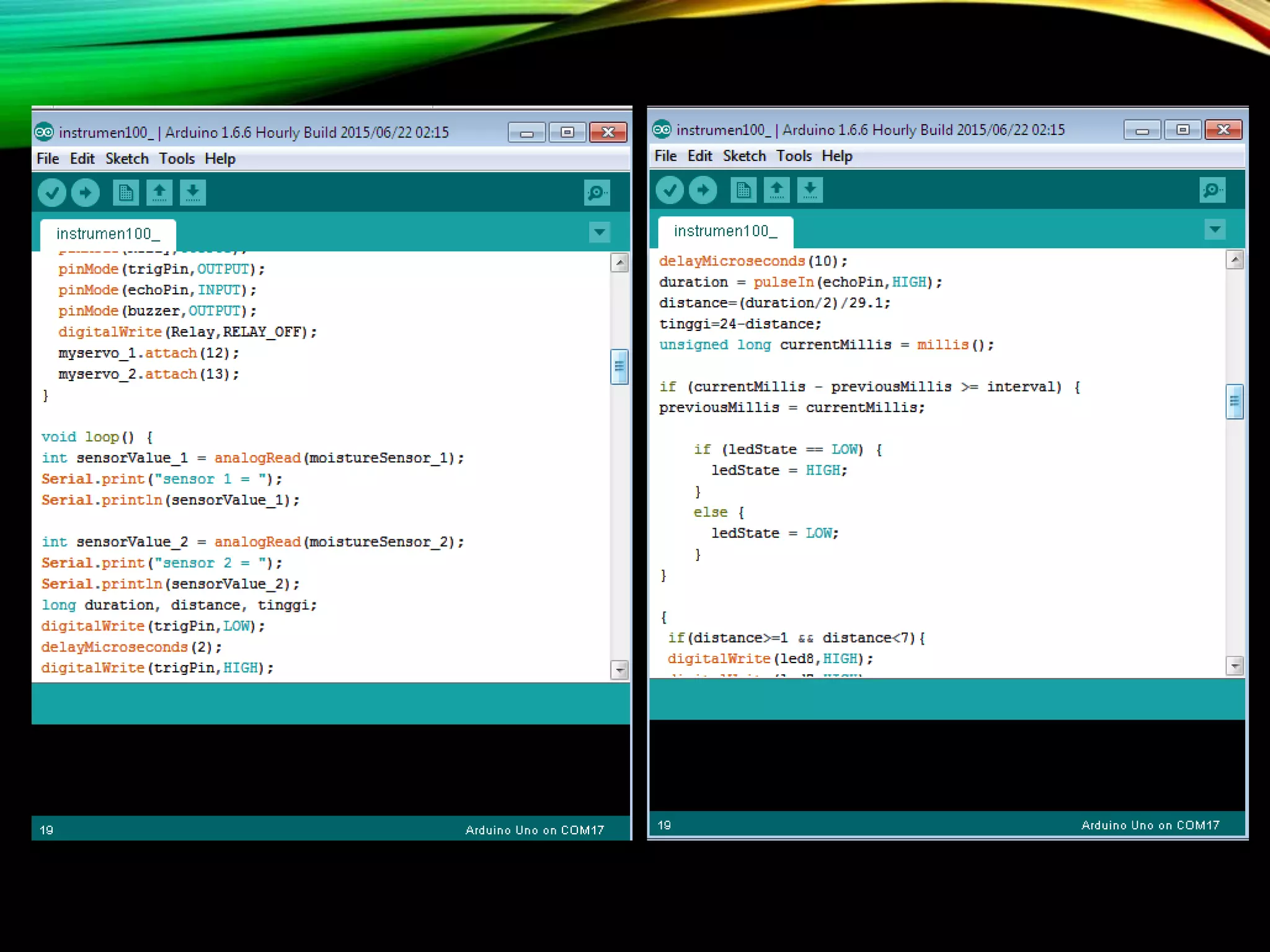Click Verify checkmark icon in right Arduino window
The height and width of the screenshot is (952, 1270).
(x=670, y=190)
